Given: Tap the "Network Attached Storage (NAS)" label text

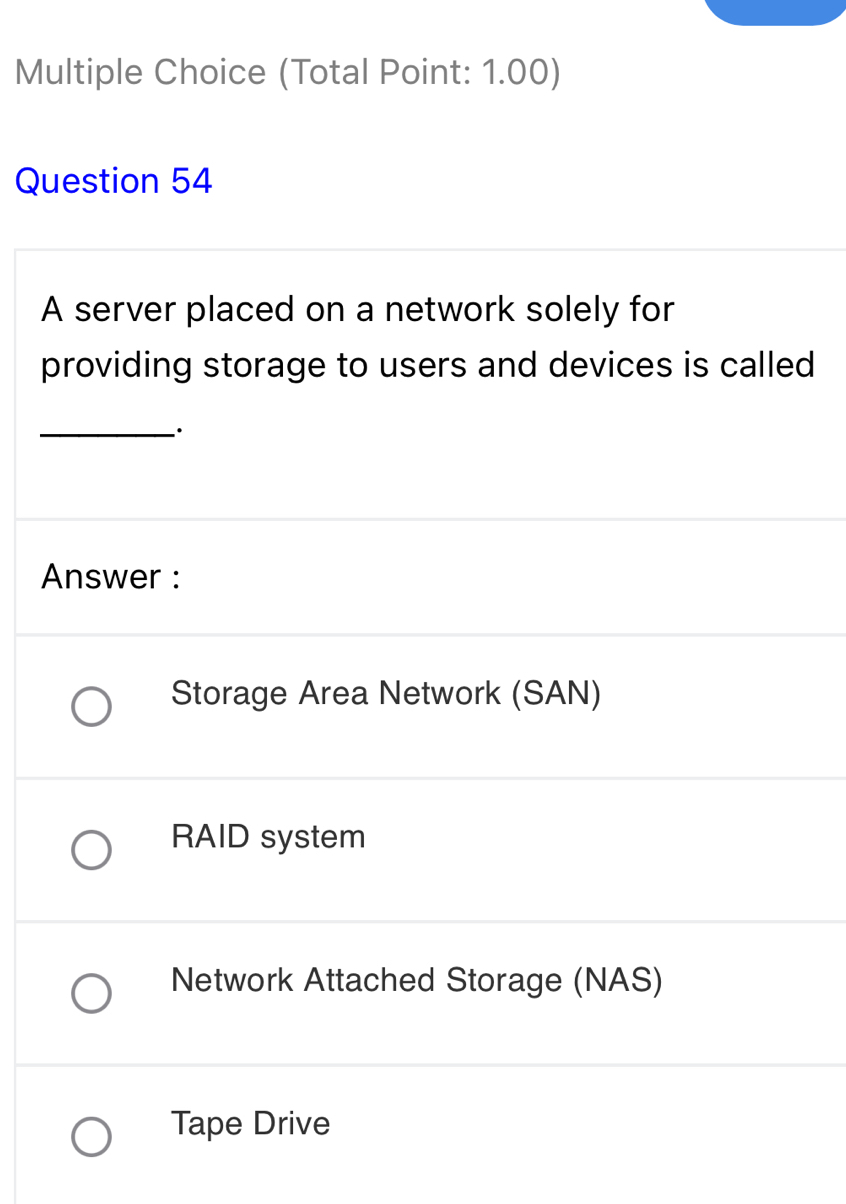Looking at the screenshot, I should coord(416,980).
